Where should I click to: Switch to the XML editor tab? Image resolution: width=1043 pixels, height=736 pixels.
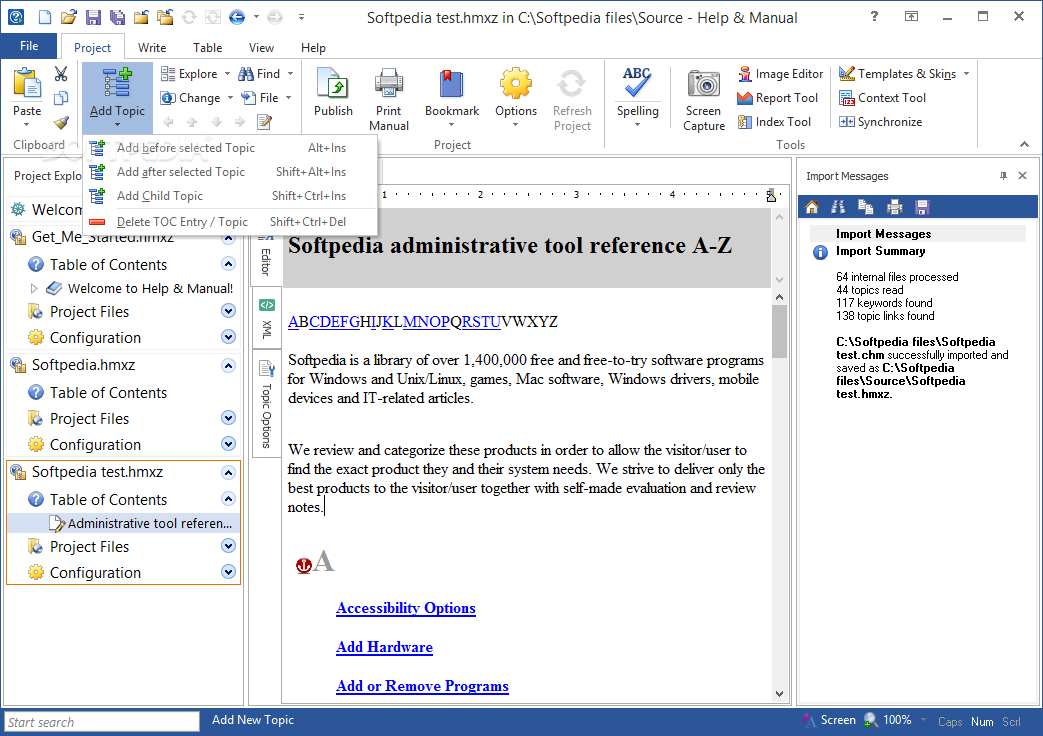click(x=267, y=319)
